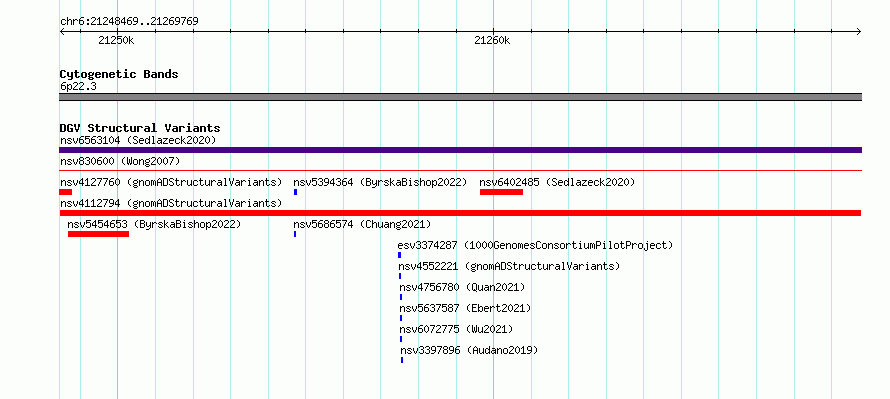Click the DGV Structural Variants track title
The height and width of the screenshot is (399, 890).
tap(140, 128)
